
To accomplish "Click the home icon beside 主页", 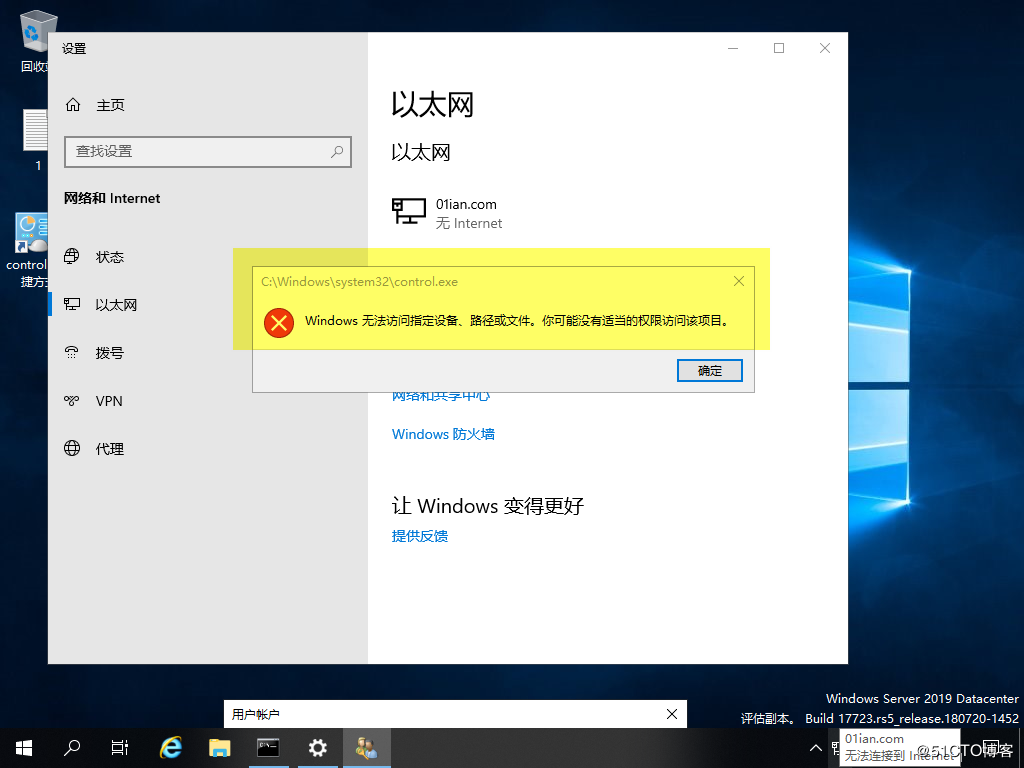I will point(73,104).
